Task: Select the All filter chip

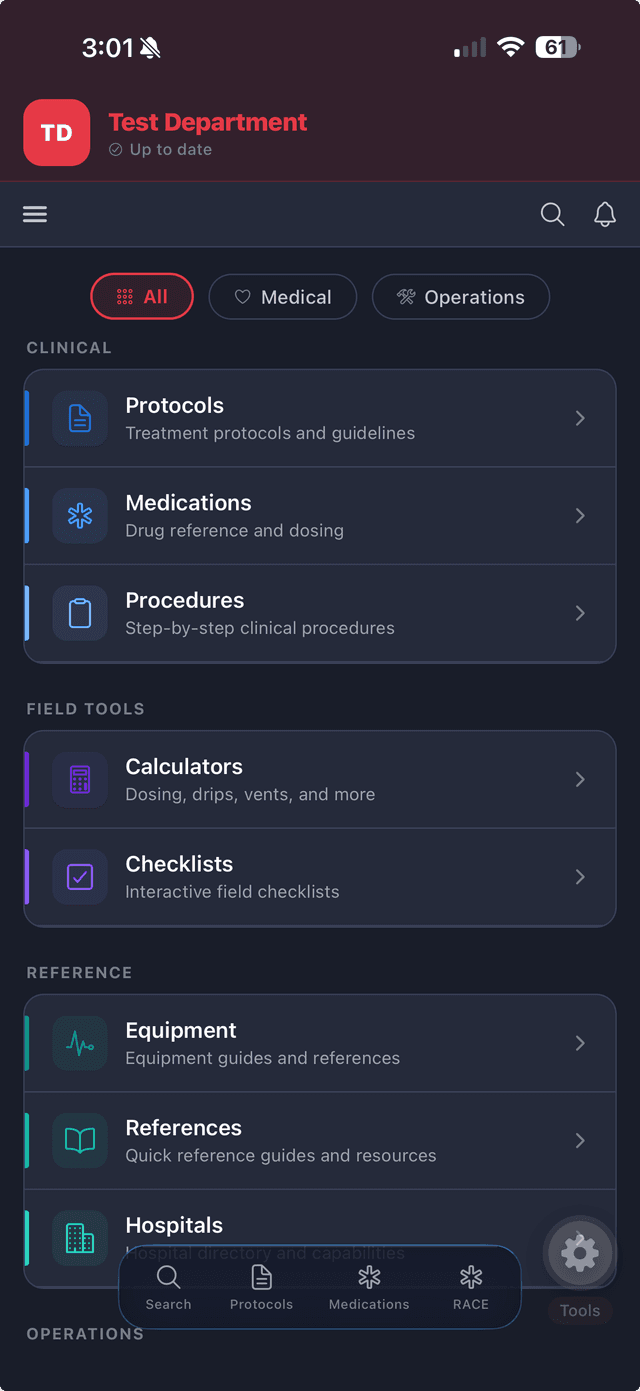Action: (142, 296)
